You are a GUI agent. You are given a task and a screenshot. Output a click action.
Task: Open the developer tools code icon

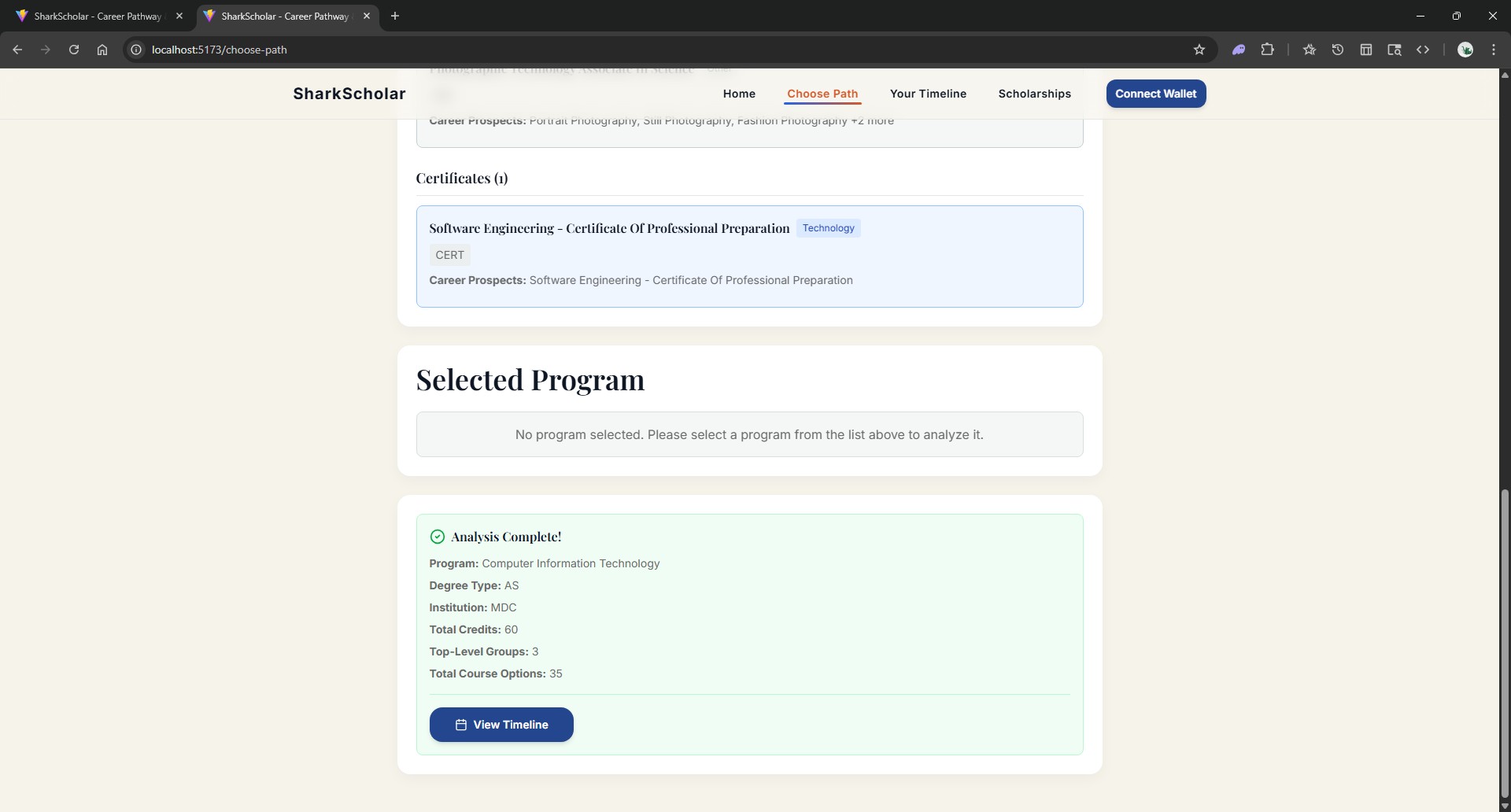click(x=1423, y=50)
